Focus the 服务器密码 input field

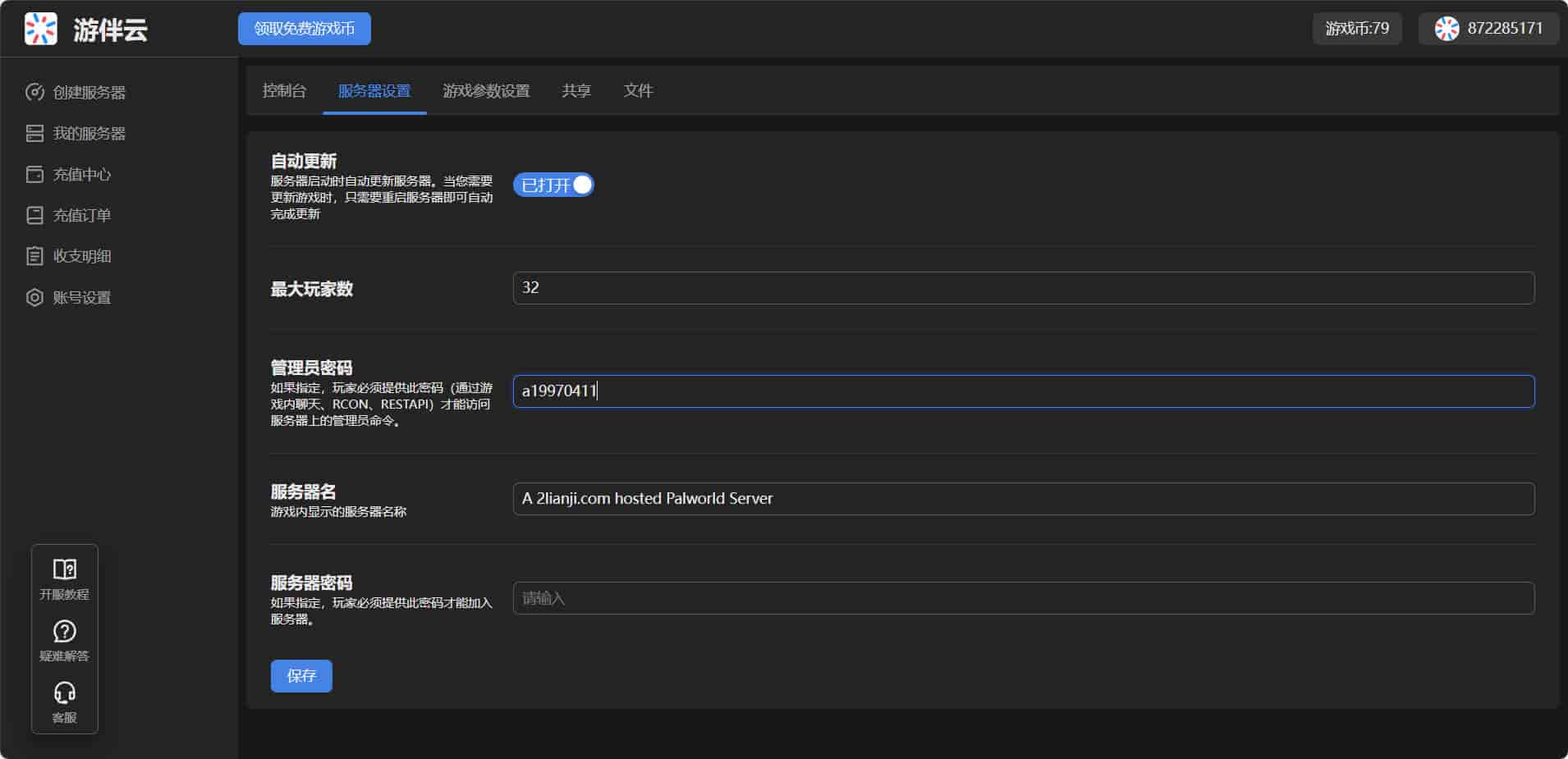(1023, 598)
